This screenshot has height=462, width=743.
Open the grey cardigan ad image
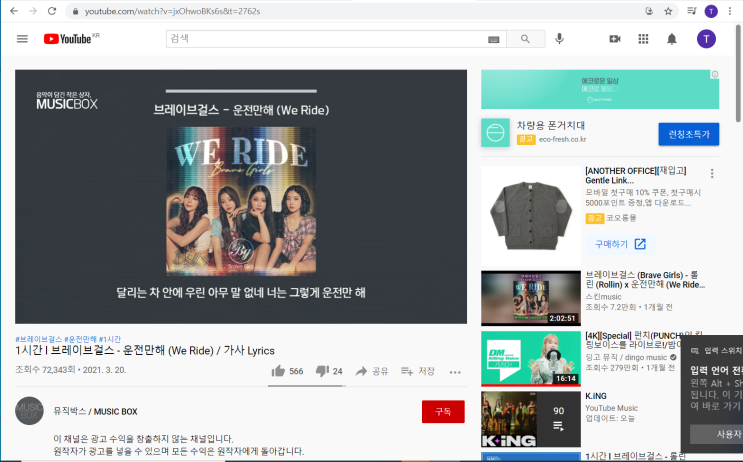point(531,216)
